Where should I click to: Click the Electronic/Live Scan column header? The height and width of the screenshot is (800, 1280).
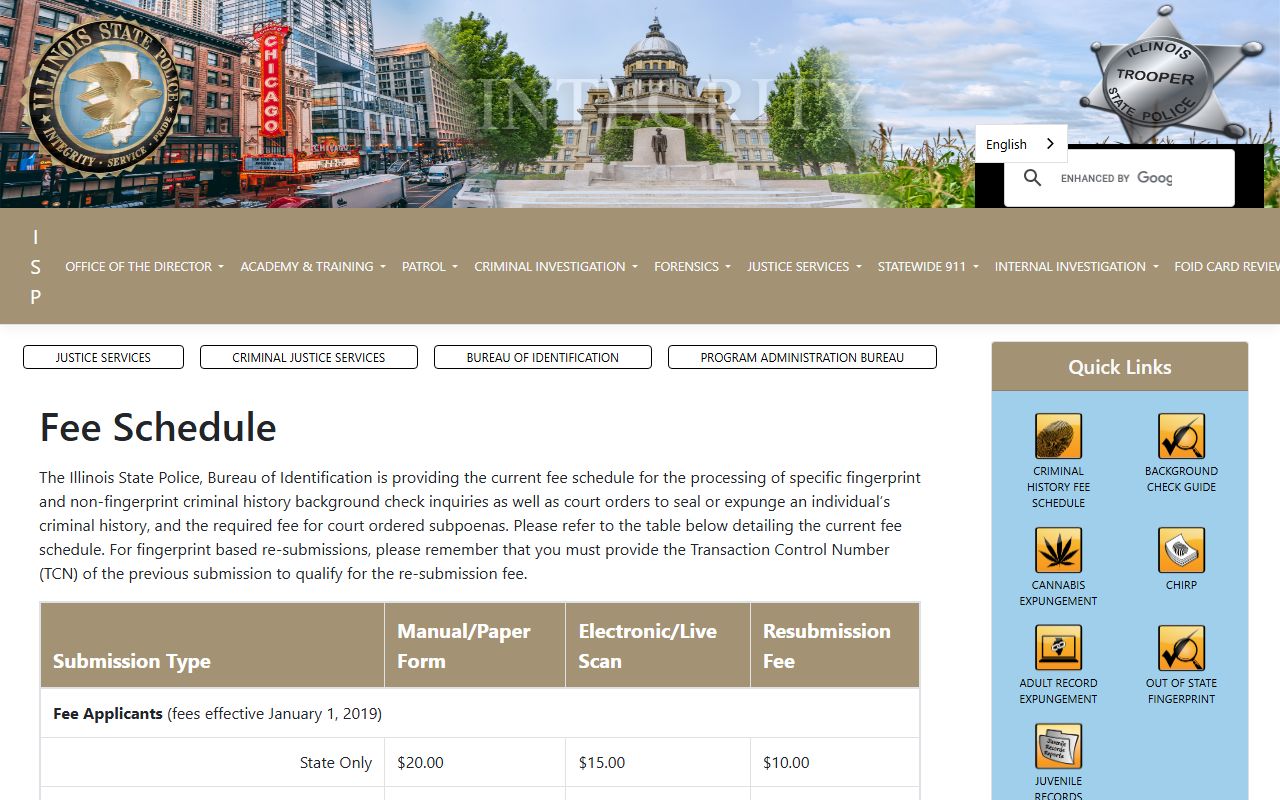point(658,645)
